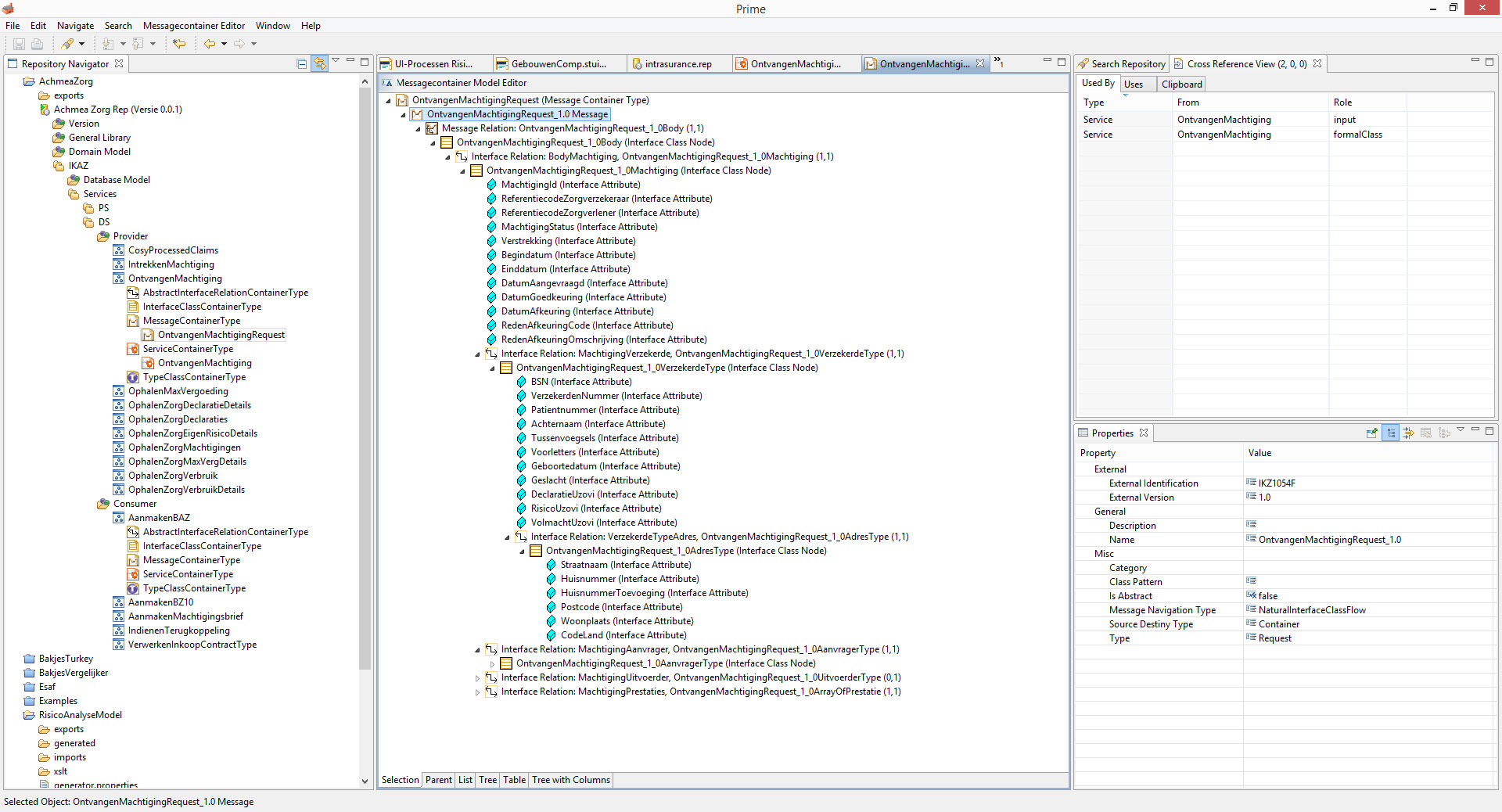The image size is (1502, 812).
Task: Collapse the MachtigingVerzekerde interface relation node
Action: click(x=477, y=354)
